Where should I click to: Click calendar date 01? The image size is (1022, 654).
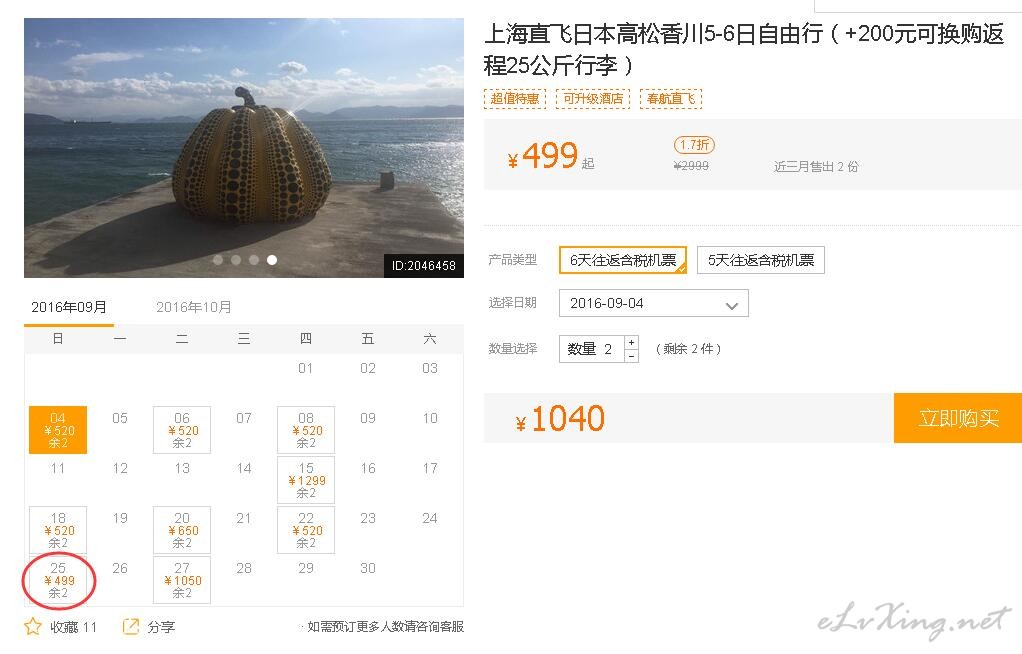click(306, 368)
